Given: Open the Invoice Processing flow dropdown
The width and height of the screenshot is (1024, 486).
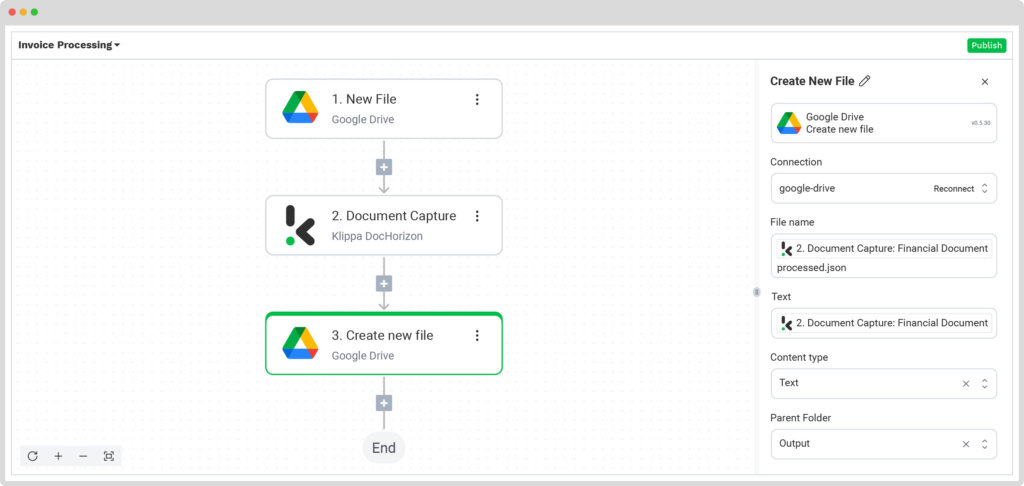Looking at the screenshot, I should 69,45.
